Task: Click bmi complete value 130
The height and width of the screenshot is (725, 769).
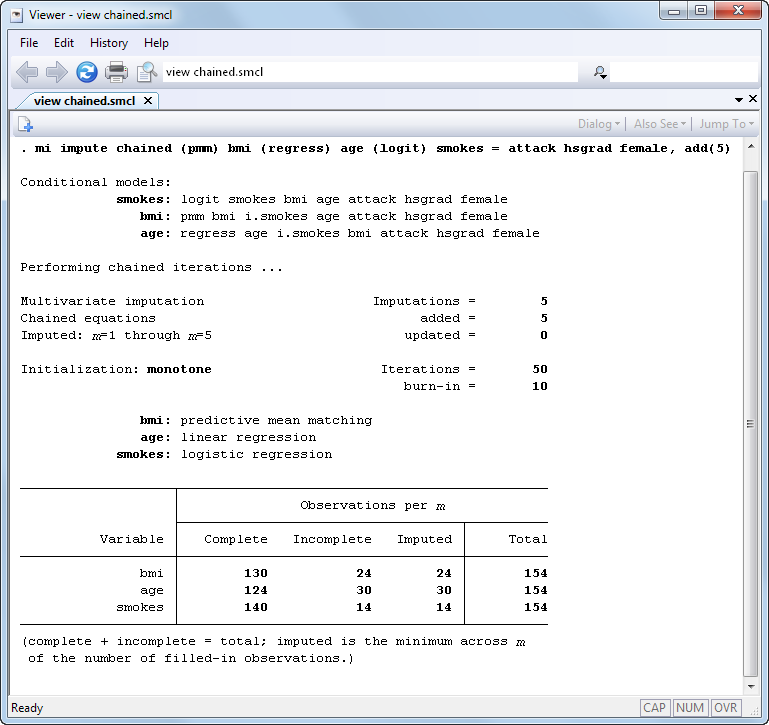Action: click(256, 573)
